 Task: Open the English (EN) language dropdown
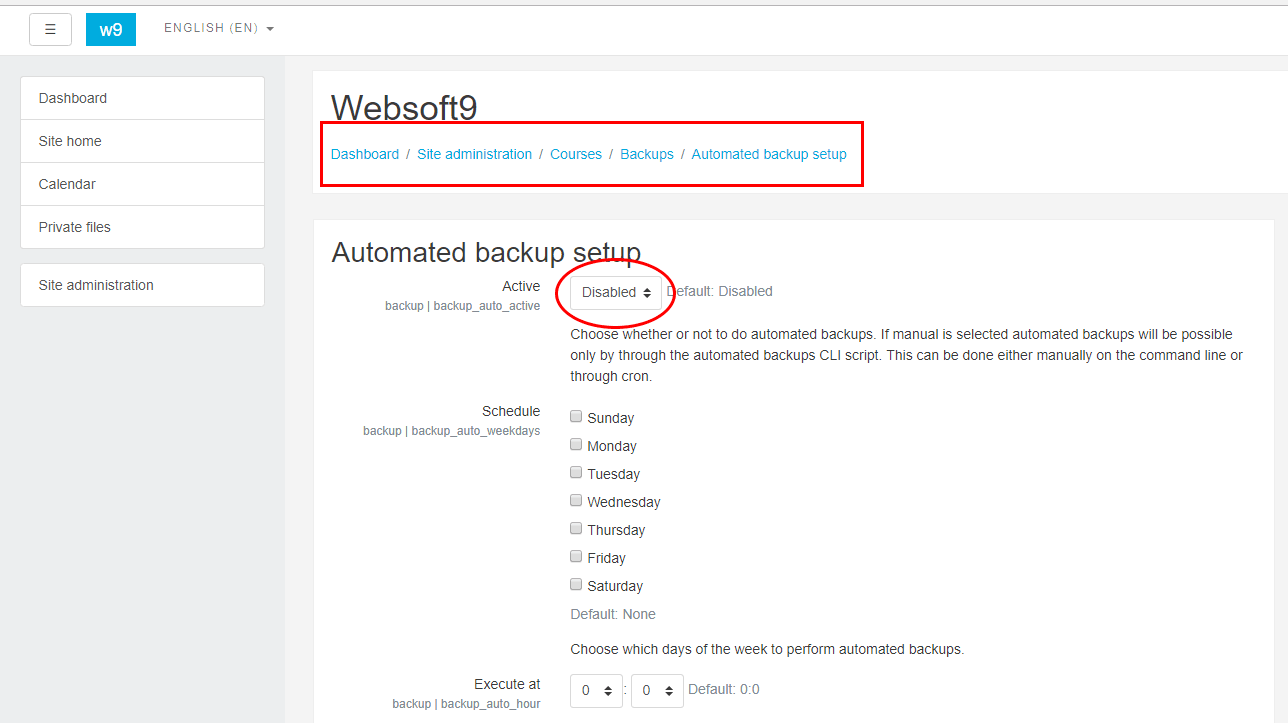coord(218,28)
